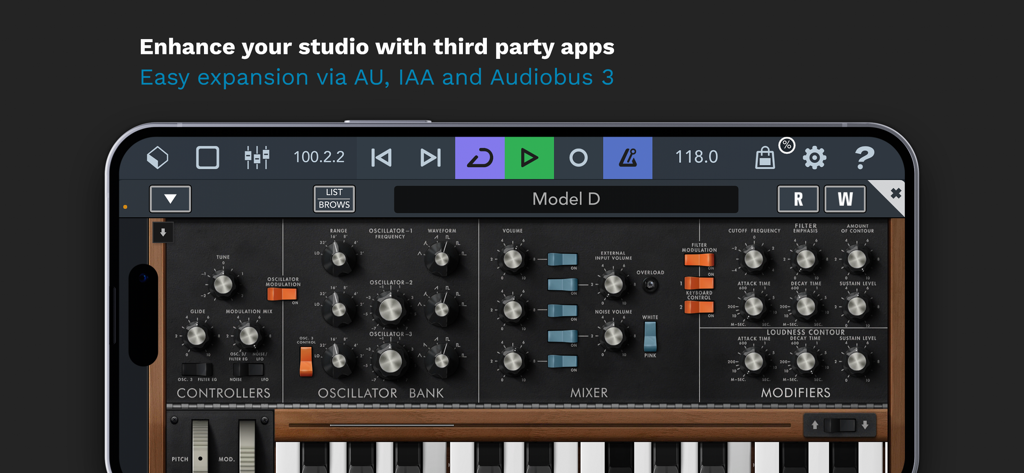Toggle the orange Oscillator Modulation switch

(x=282, y=294)
